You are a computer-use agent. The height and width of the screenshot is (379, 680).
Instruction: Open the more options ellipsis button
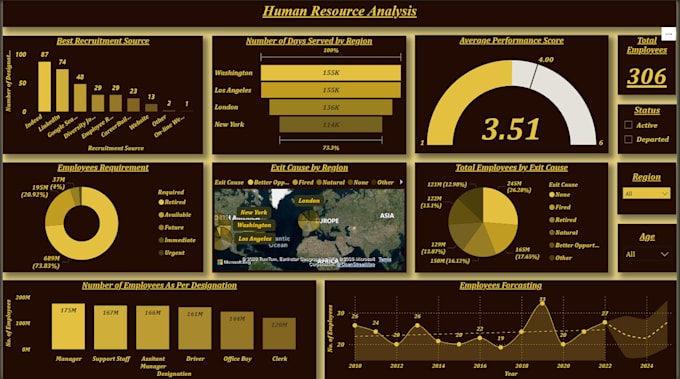pos(668,34)
